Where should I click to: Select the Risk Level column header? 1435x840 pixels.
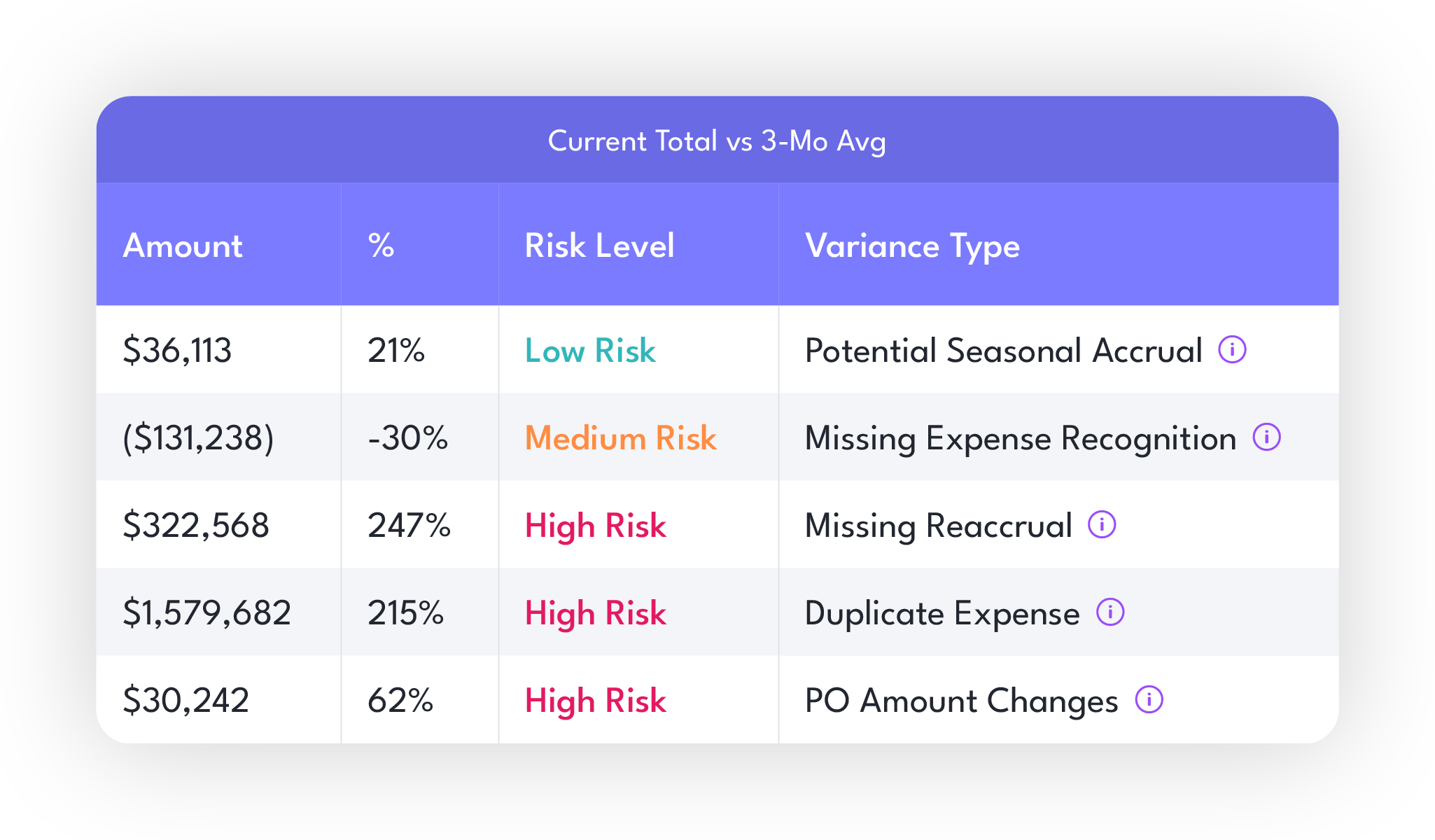[x=600, y=246]
